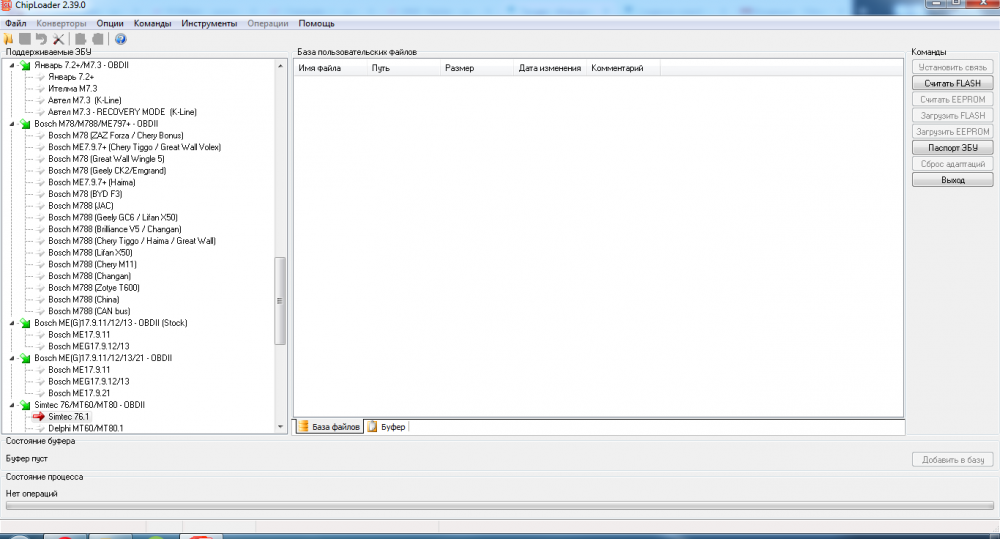Screen dimensions: 1000x539
Task: Click green arrow icon of Bosch M78/M788/ME797+ group
Action: [x=25, y=124]
